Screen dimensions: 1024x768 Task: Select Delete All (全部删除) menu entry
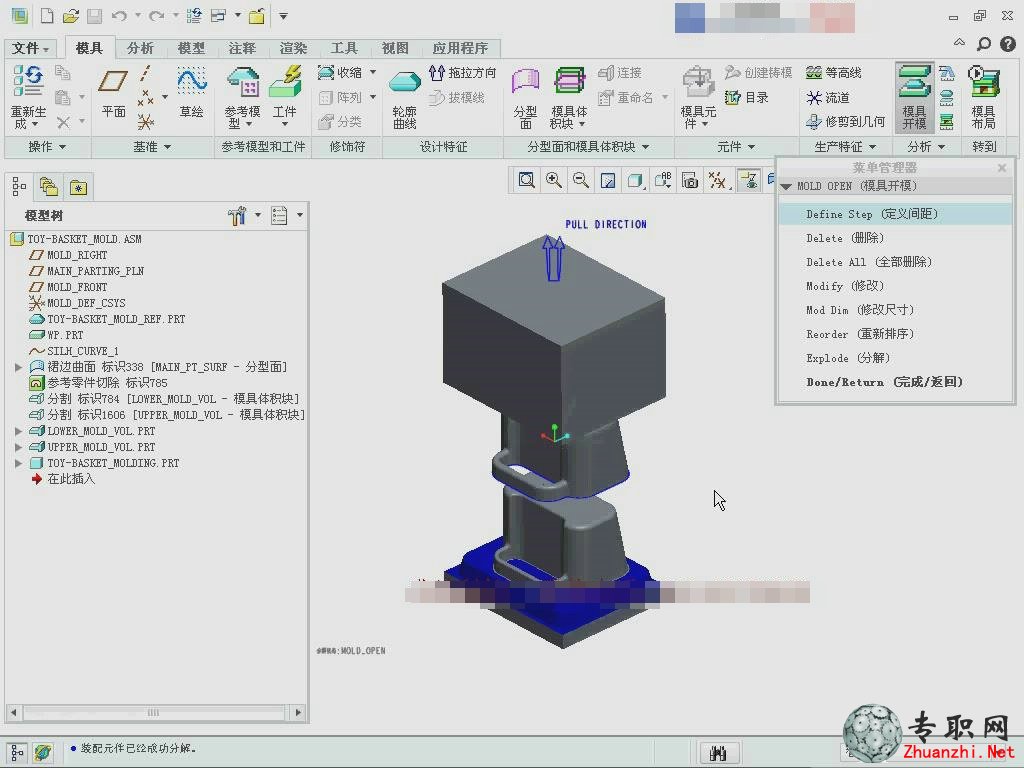(896, 262)
